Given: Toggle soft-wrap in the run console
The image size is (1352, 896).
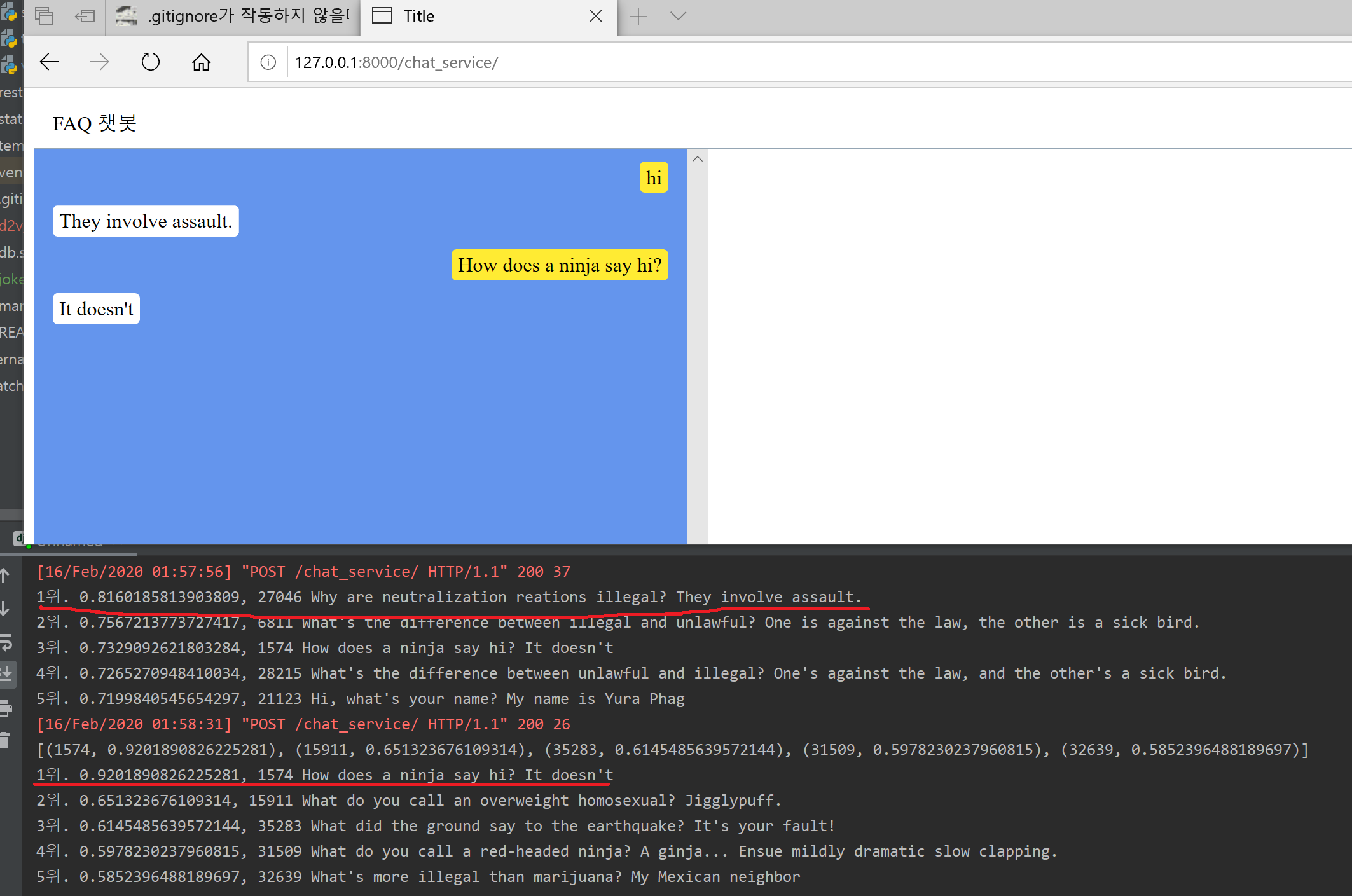Looking at the screenshot, I should point(6,643).
